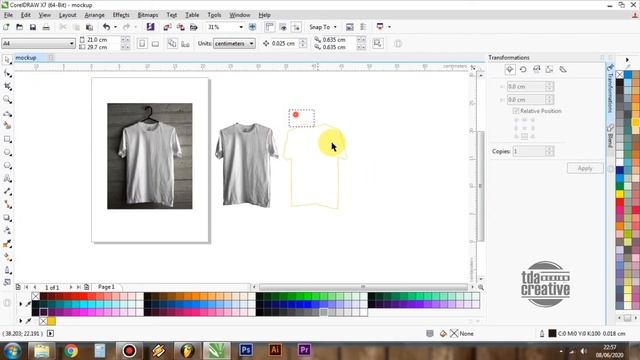
Task: Open the Arrange menu
Action: [x=94, y=15]
